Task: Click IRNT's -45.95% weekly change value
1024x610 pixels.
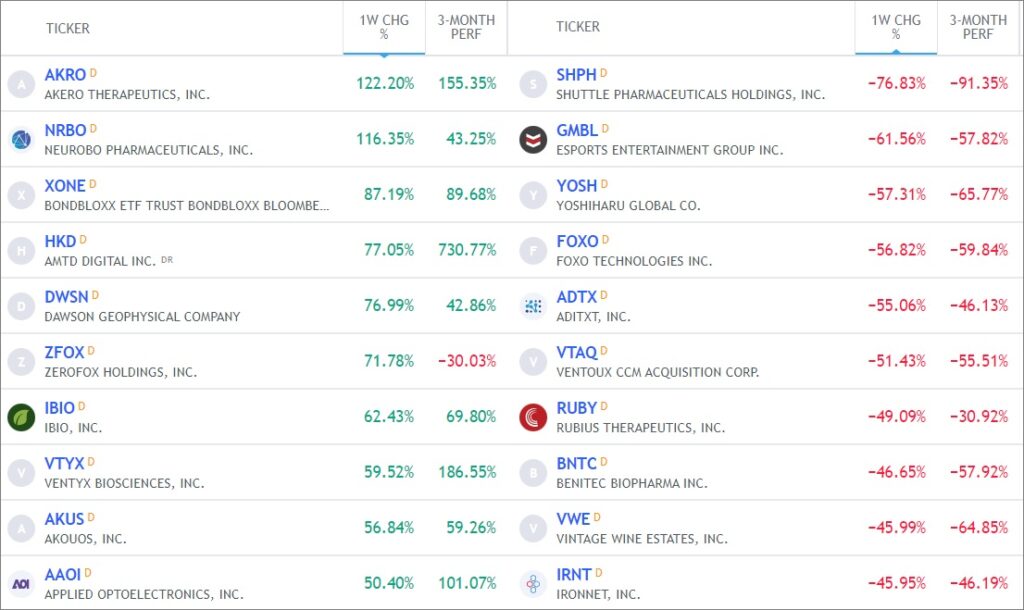Action: click(897, 583)
